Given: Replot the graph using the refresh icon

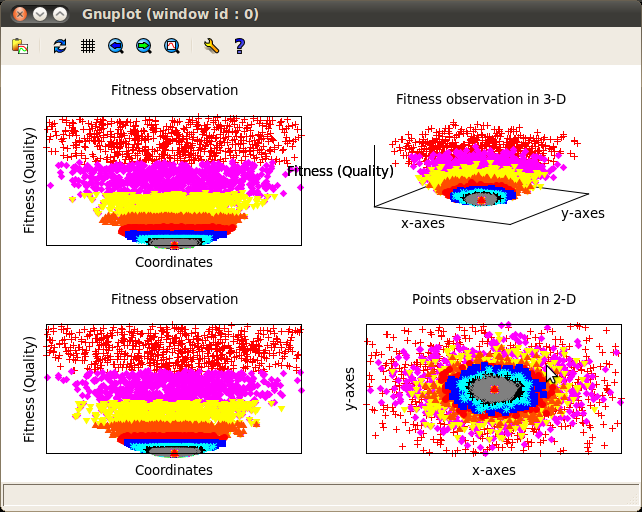Looking at the screenshot, I should coord(60,46).
